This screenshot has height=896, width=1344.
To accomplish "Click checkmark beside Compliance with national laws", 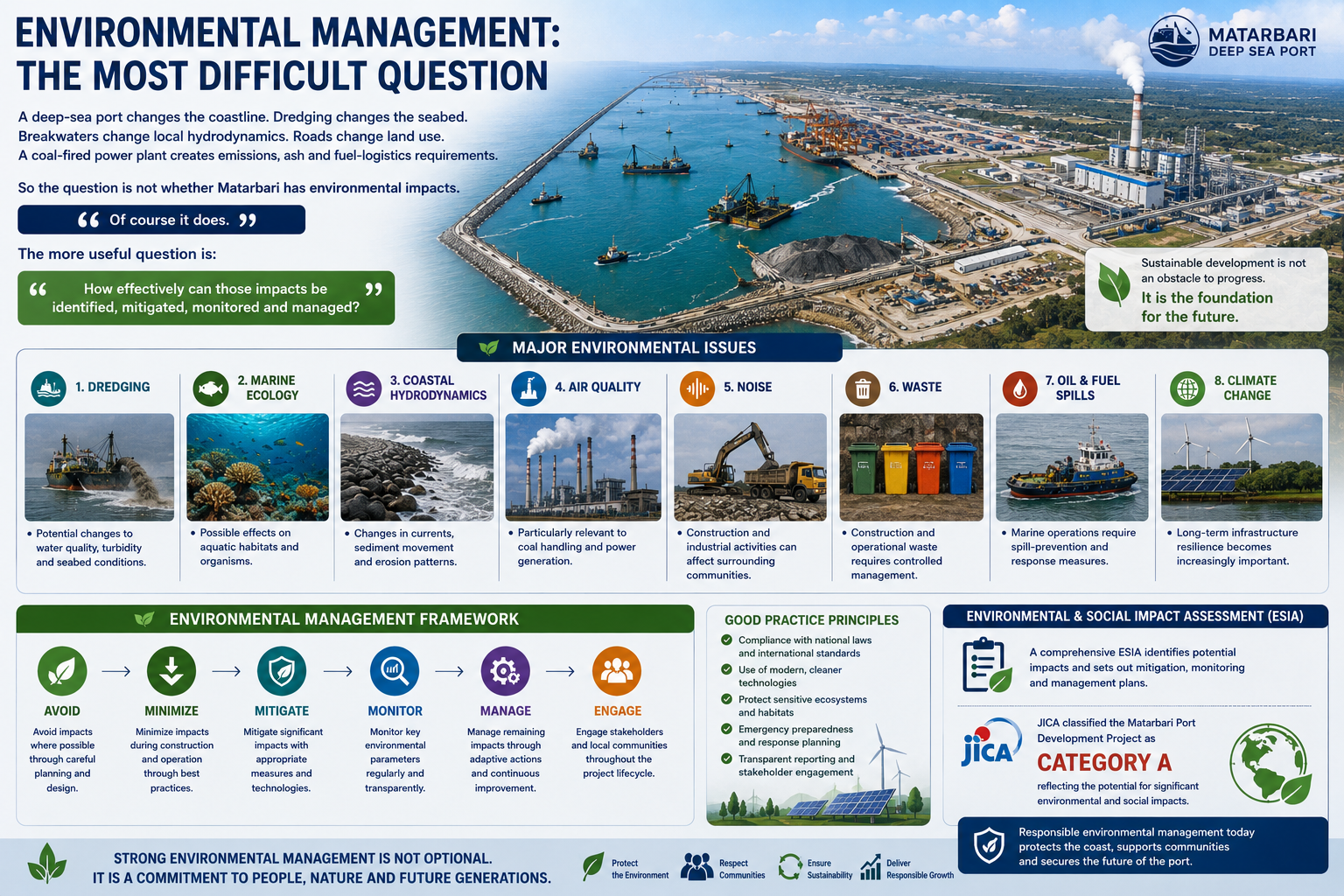I will coord(726,640).
